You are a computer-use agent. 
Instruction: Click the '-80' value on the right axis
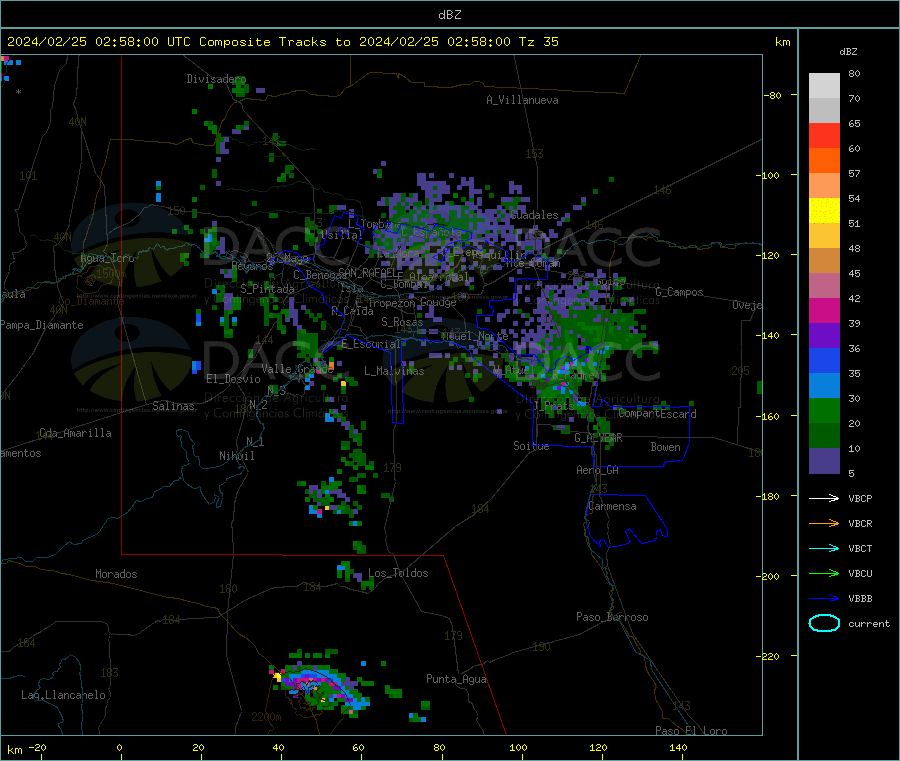tap(772, 95)
